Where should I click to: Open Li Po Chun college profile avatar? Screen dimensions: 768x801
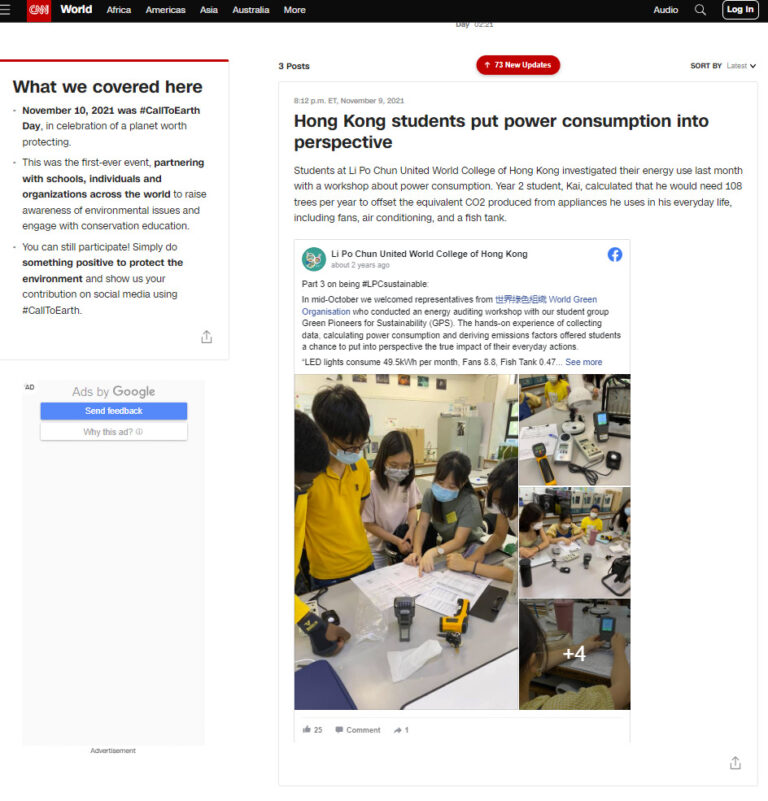click(x=314, y=260)
